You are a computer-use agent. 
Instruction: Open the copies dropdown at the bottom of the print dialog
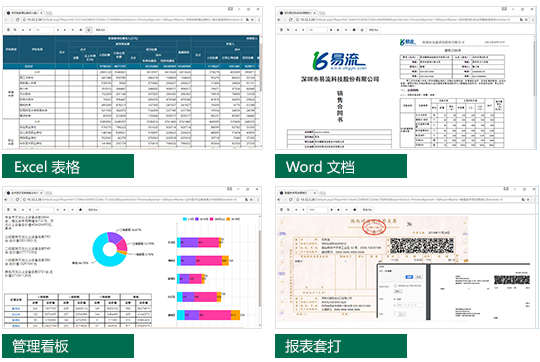tap(400, 314)
